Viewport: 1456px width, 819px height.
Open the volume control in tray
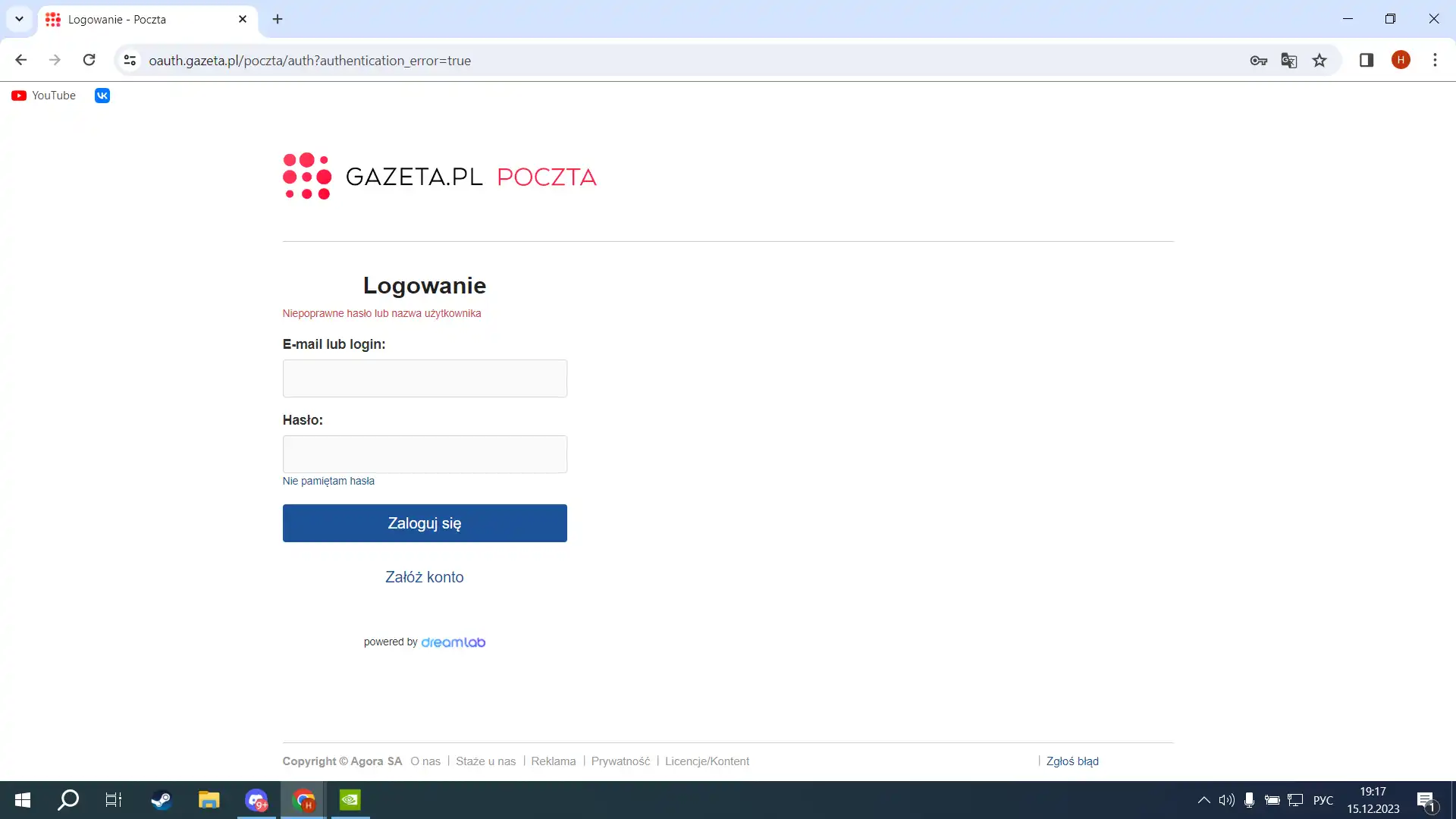tap(1226, 800)
